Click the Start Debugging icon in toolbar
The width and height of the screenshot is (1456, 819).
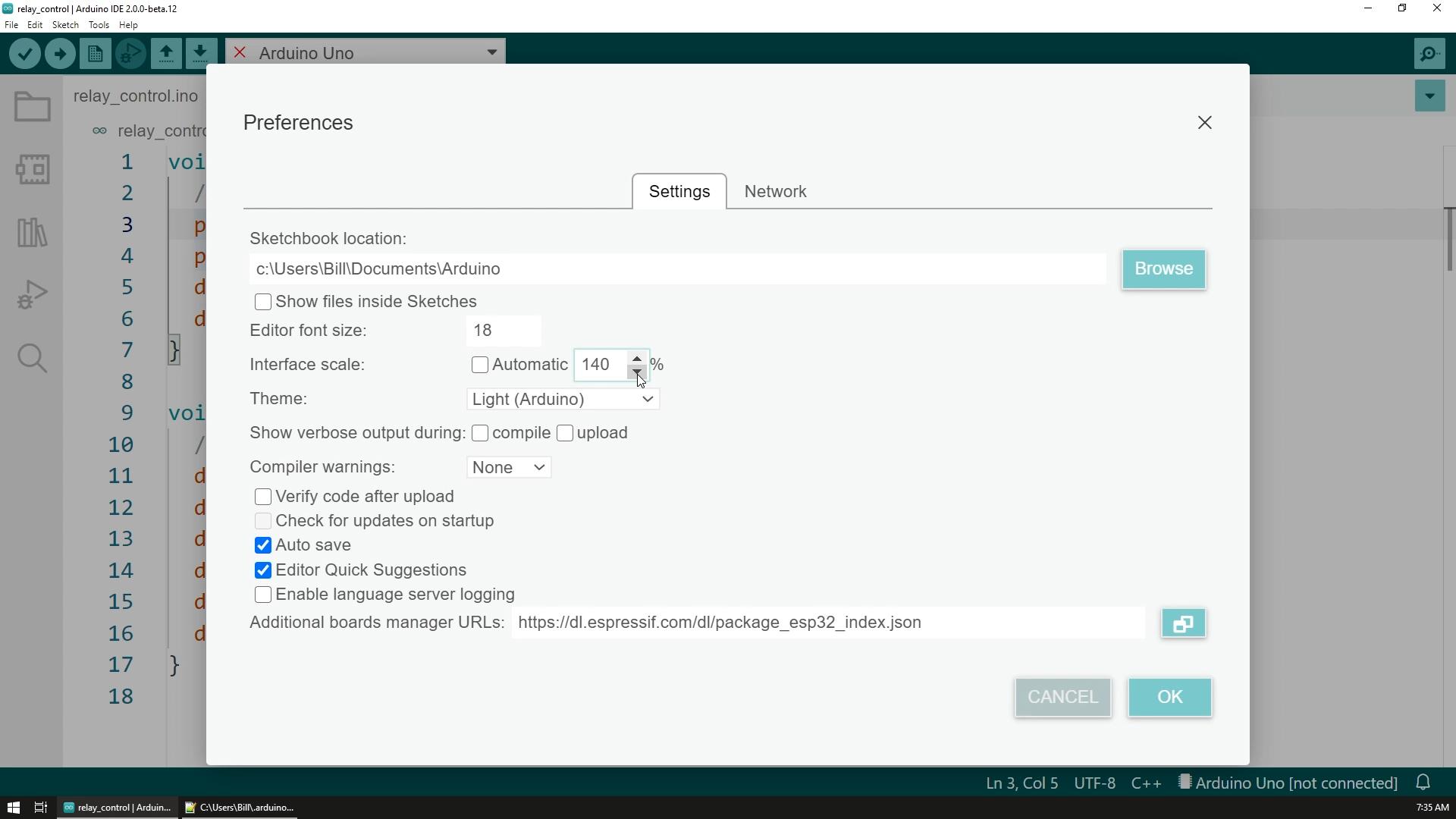click(x=130, y=54)
